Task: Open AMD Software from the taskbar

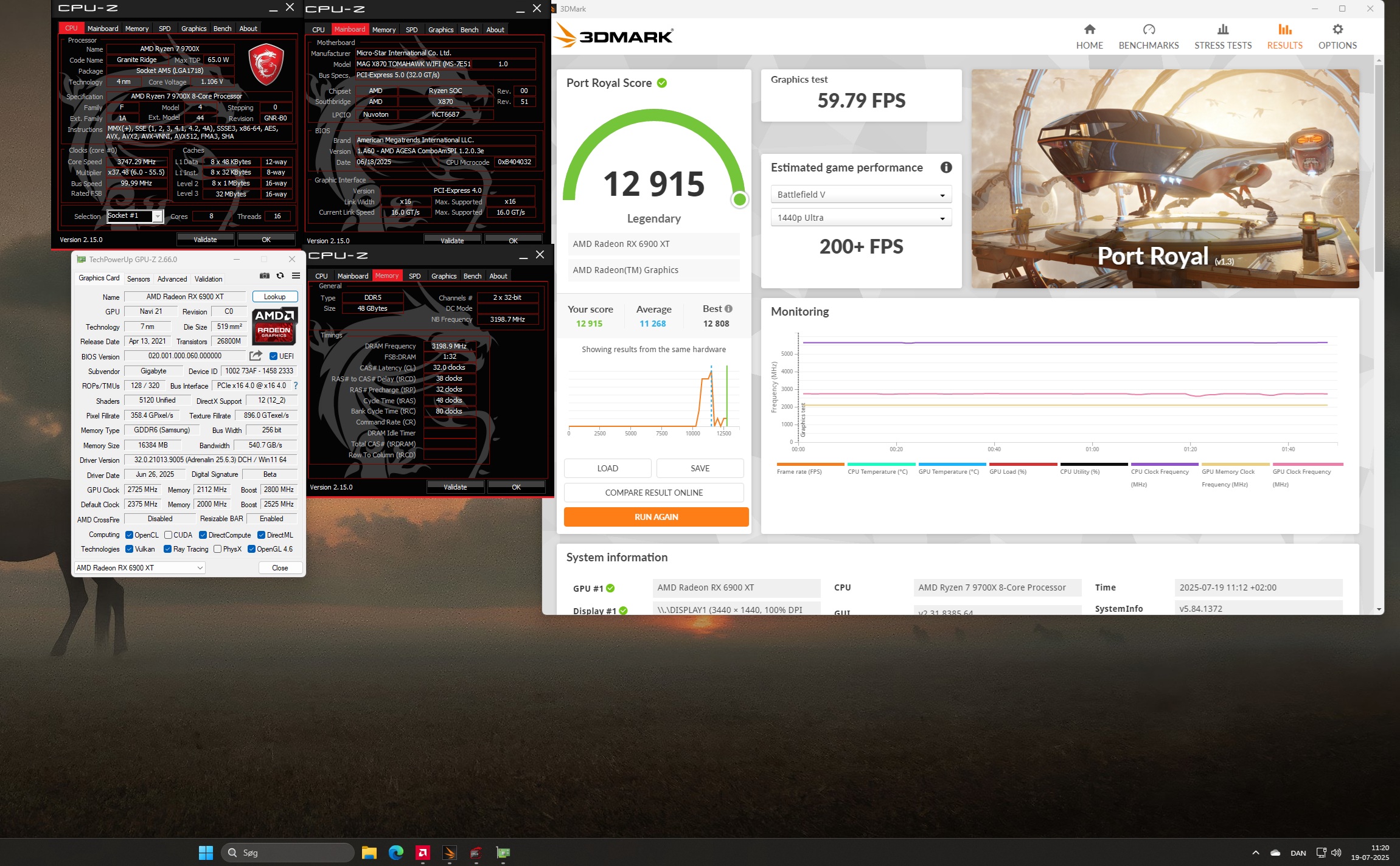Action: click(x=422, y=853)
